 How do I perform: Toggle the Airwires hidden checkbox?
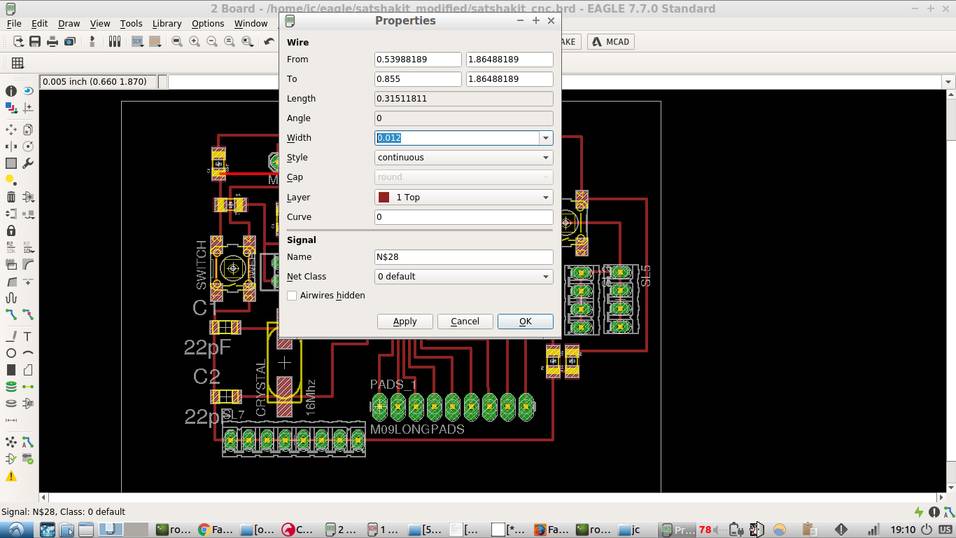click(292, 295)
